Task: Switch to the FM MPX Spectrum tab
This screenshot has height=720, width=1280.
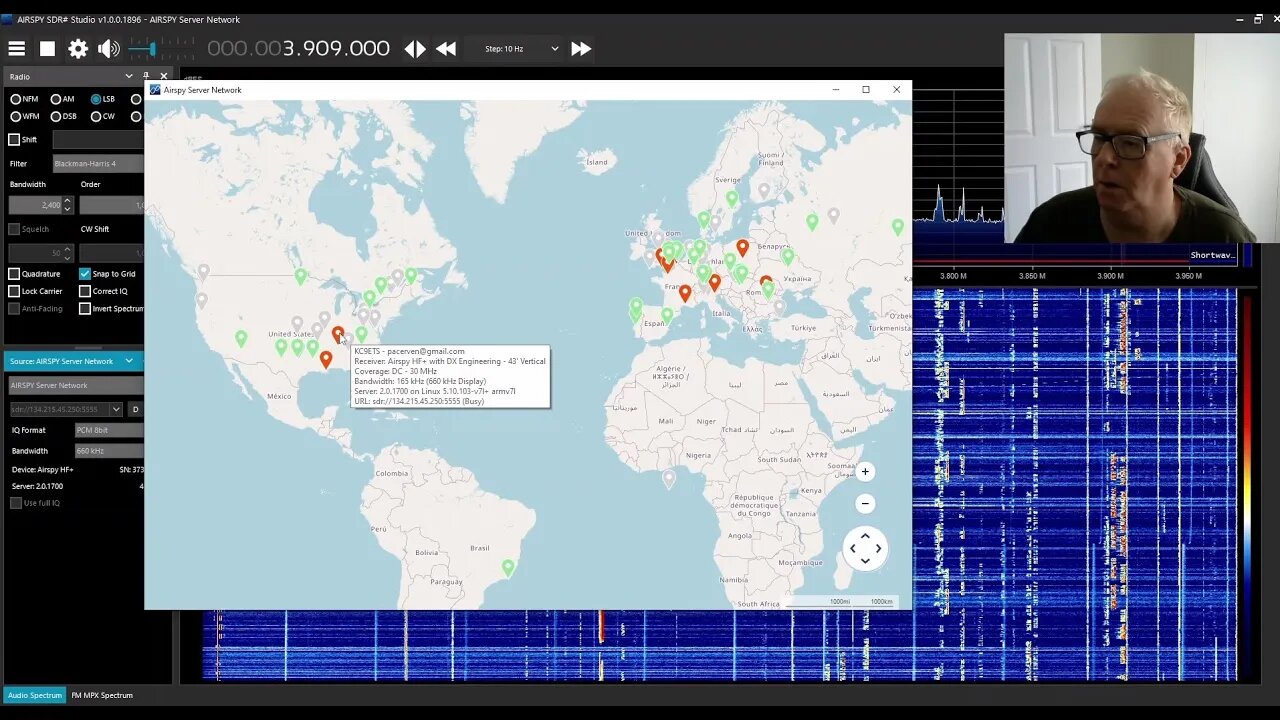Action: click(x=102, y=695)
